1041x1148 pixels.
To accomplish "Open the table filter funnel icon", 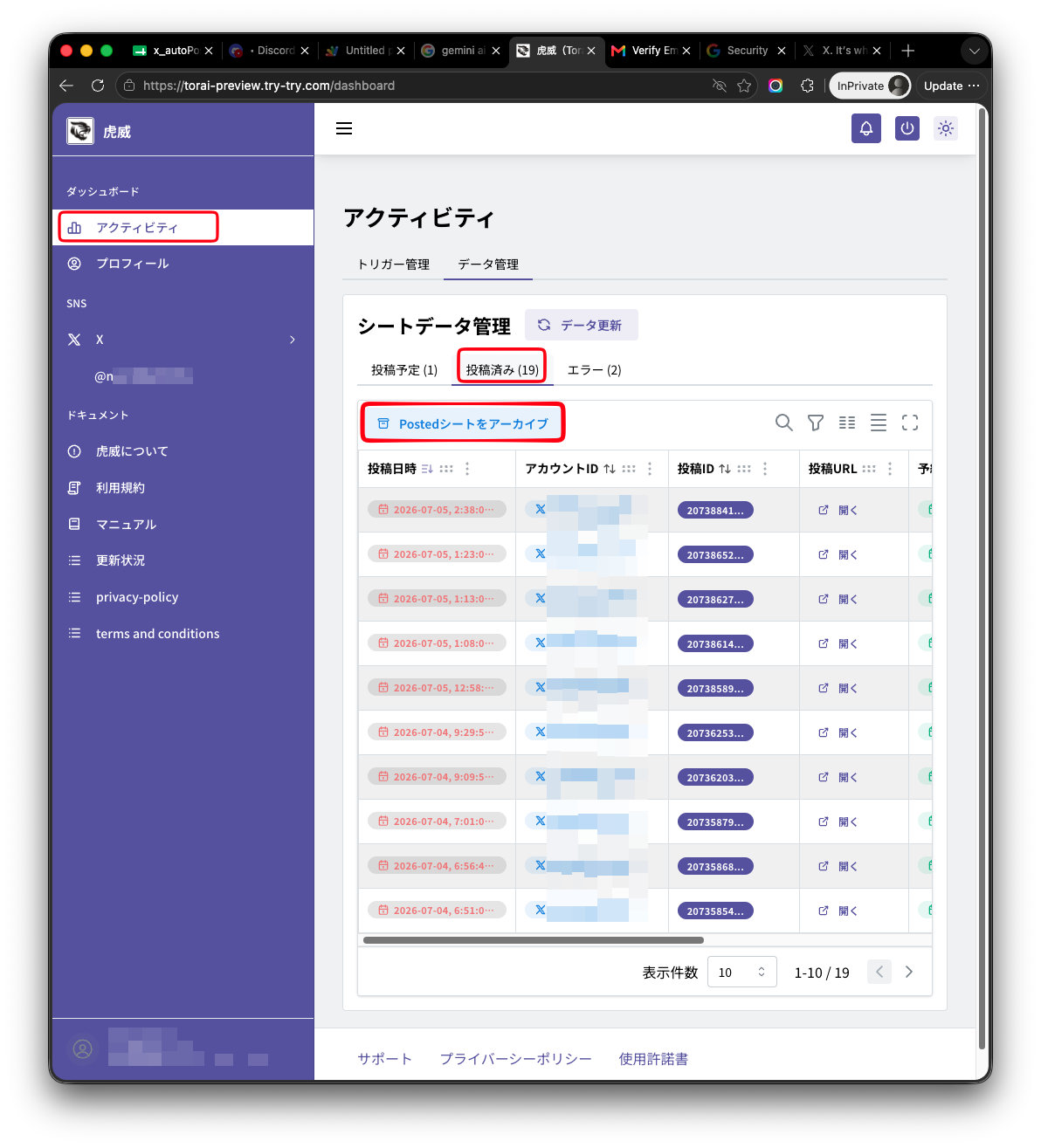I will 816,423.
